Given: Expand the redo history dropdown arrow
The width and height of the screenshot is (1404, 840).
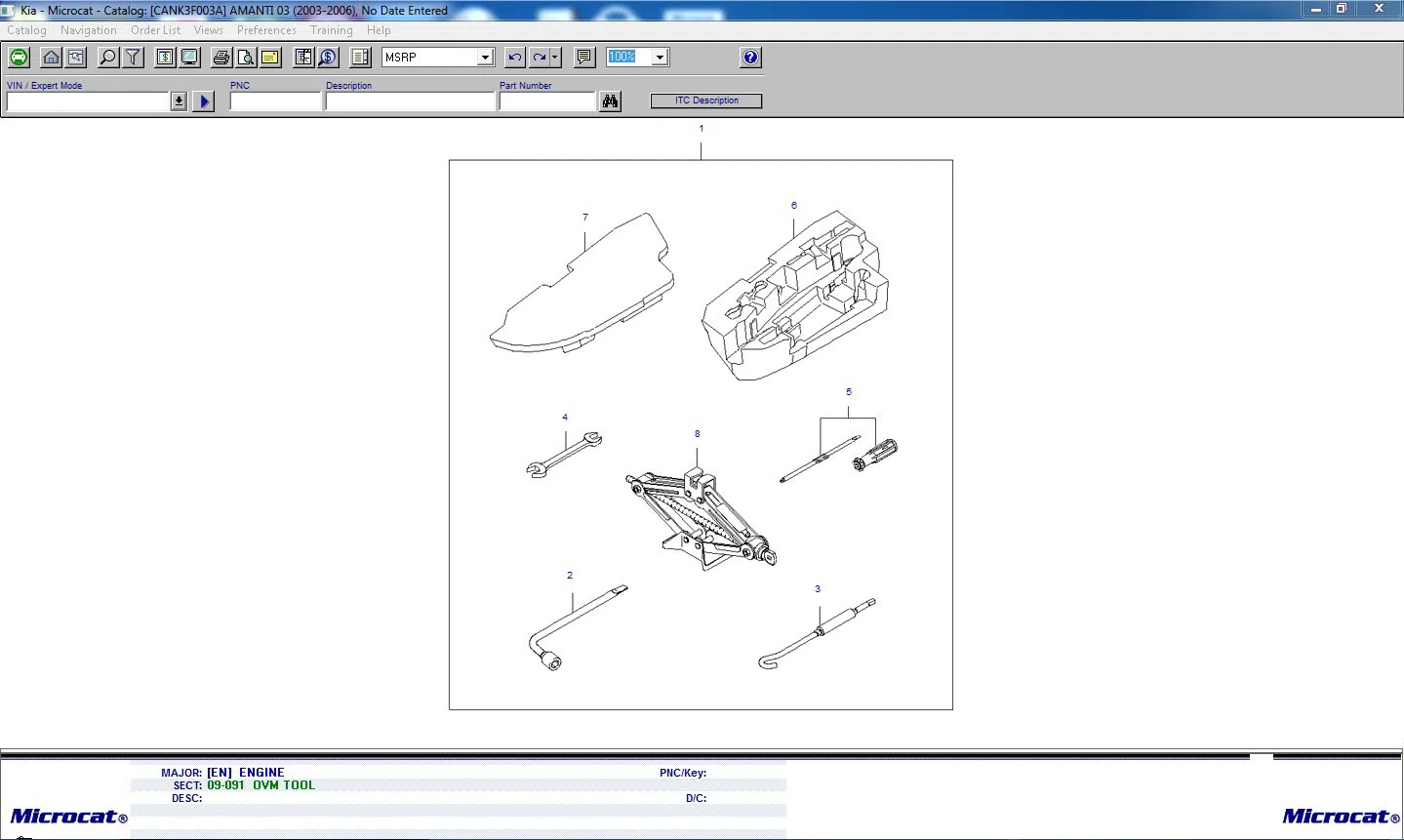Looking at the screenshot, I should pos(555,58).
